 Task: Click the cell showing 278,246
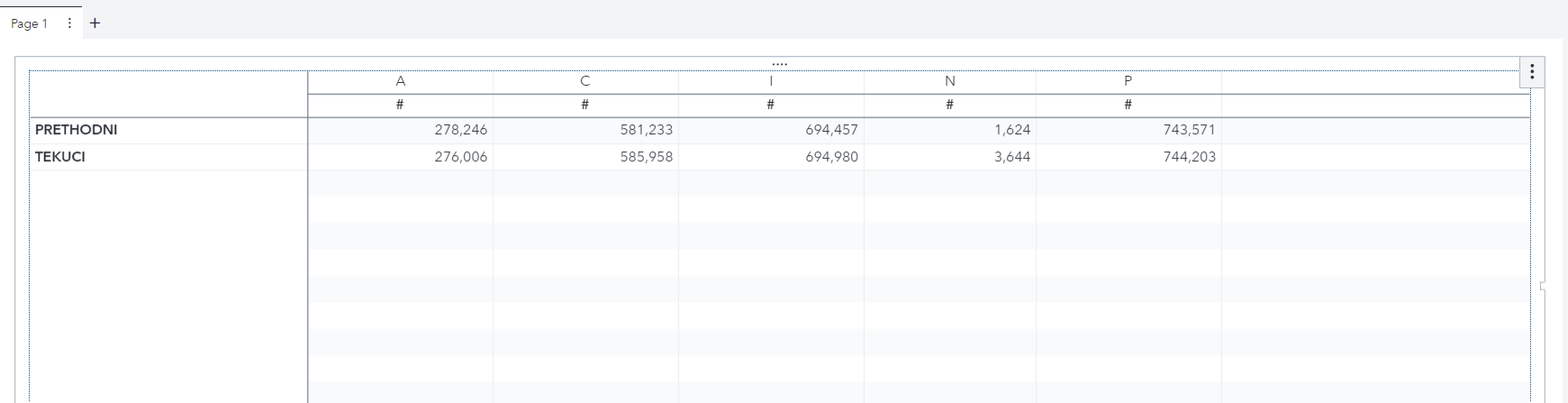click(460, 130)
